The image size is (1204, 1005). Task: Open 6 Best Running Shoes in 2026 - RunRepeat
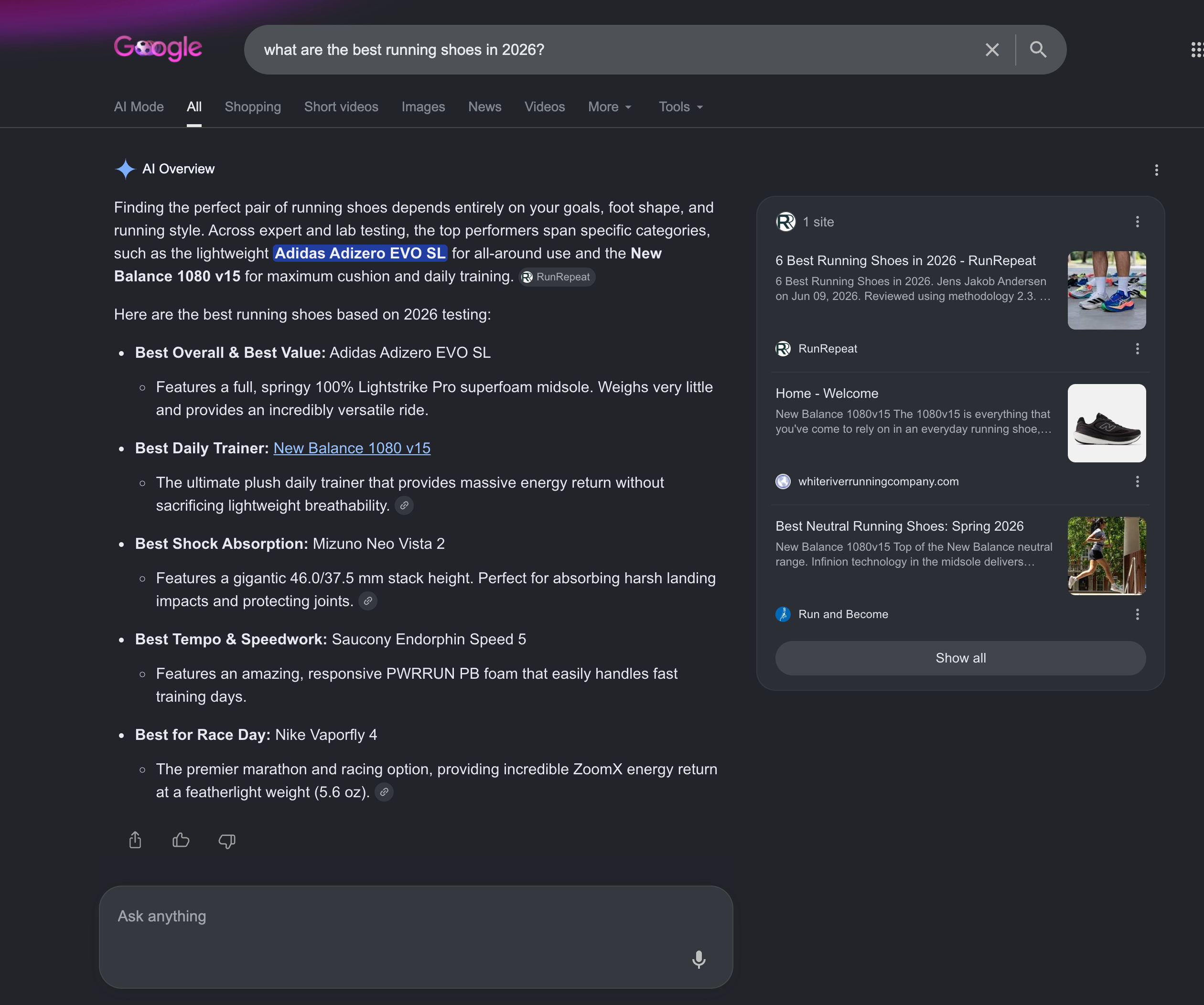coord(906,261)
